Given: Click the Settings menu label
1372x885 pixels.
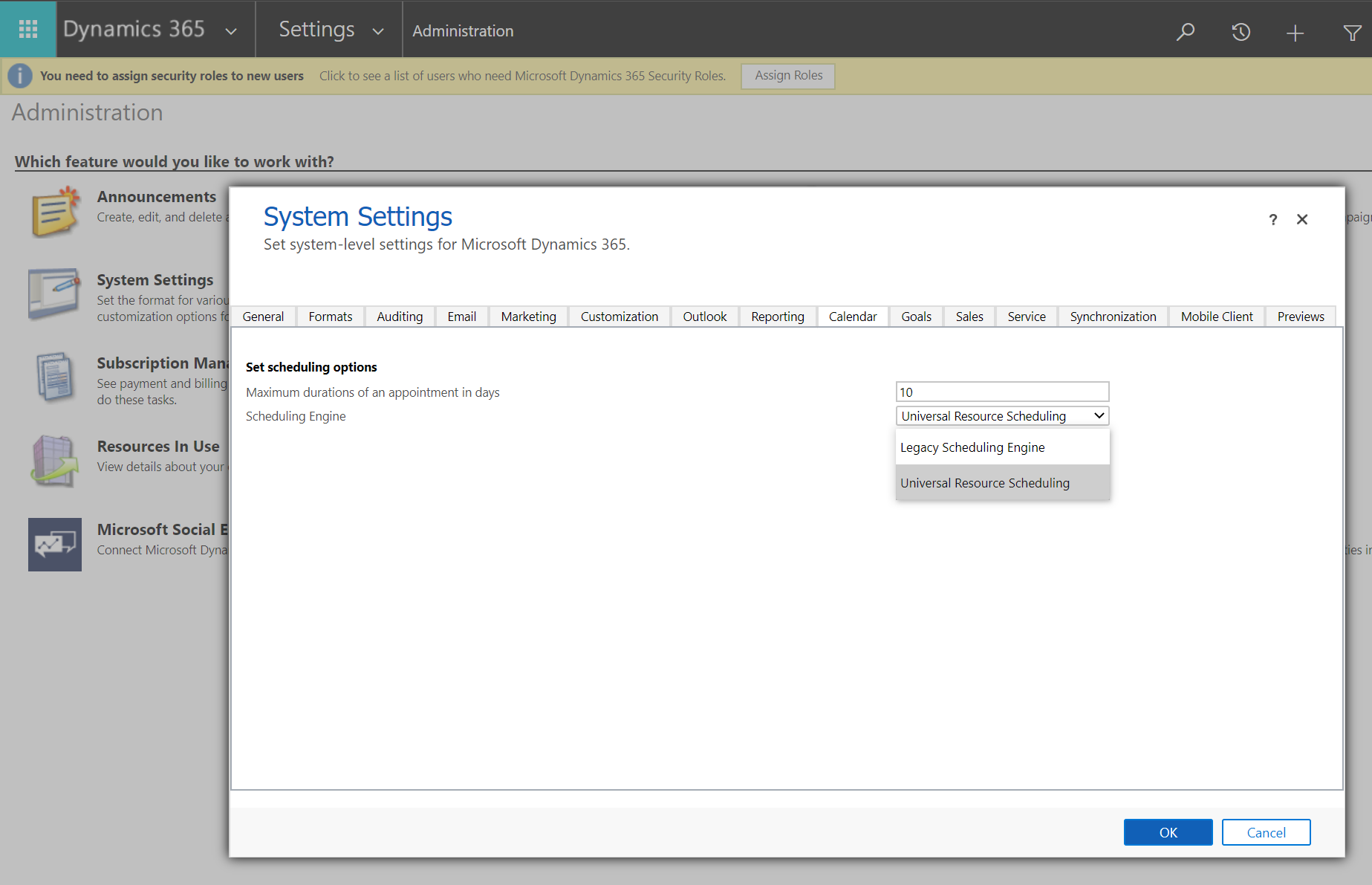Looking at the screenshot, I should pyautogui.click(x=317, y=29).
